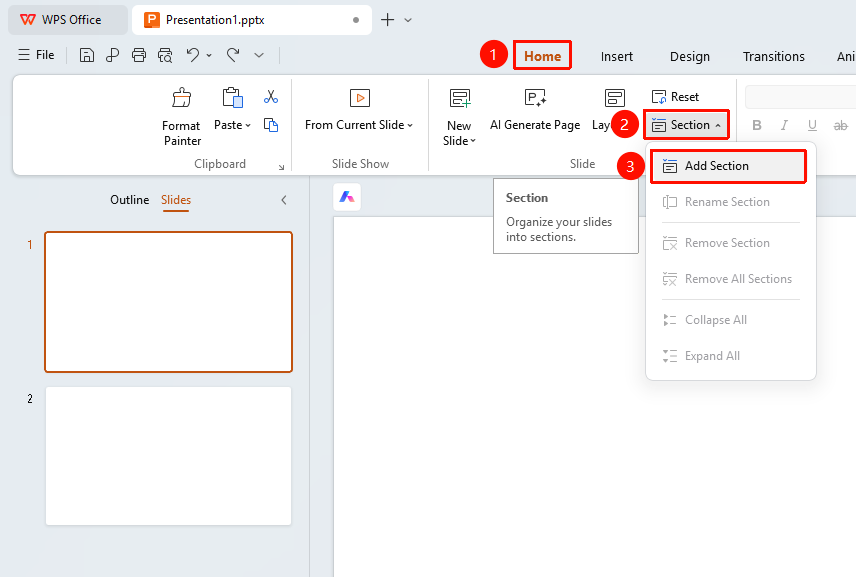The image size is (856, 577).
Task: Click the Save icon in quick access toolbar
Action: click(87, 55)
